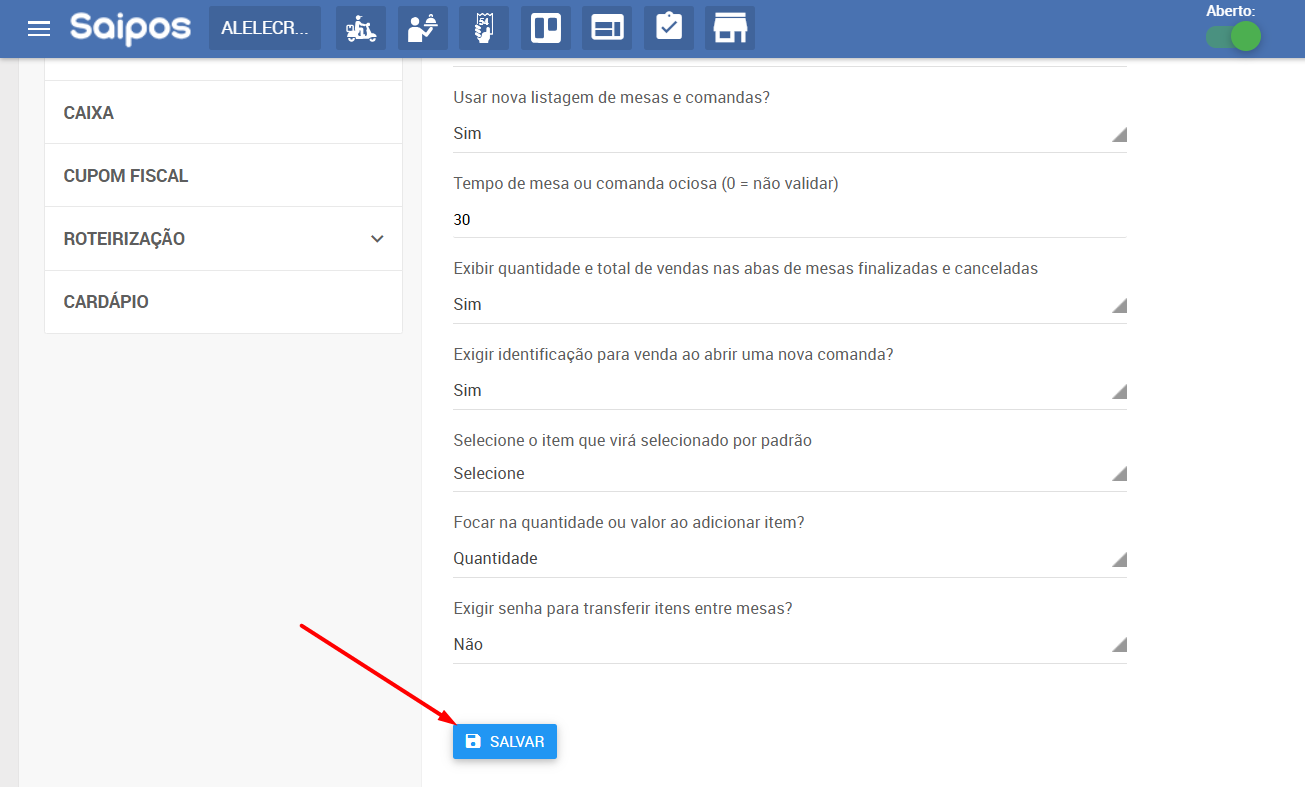1305x787 pixels.
Task: Click the idle table time input field
Action: point(789,220)
